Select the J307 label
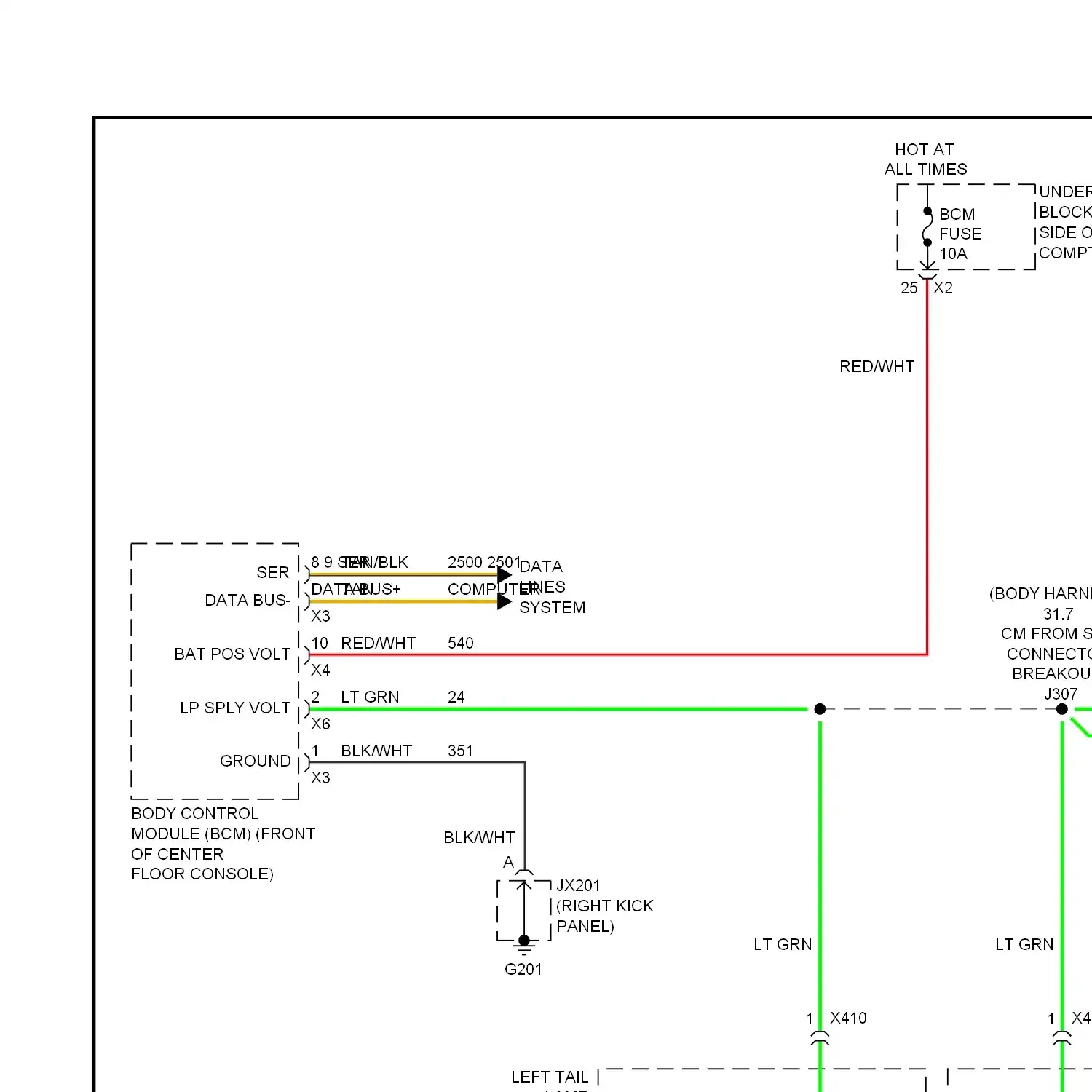Image resolution: width=1092 pixels, height=1092 pixels. coord(1061,694)
